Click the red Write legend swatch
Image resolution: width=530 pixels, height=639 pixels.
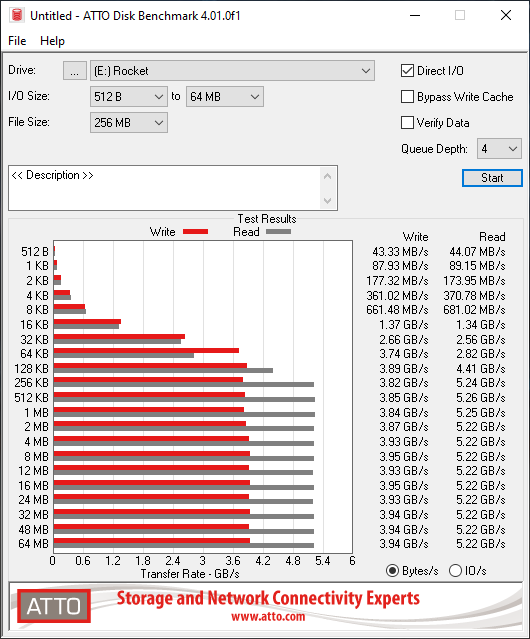[196, 231]
